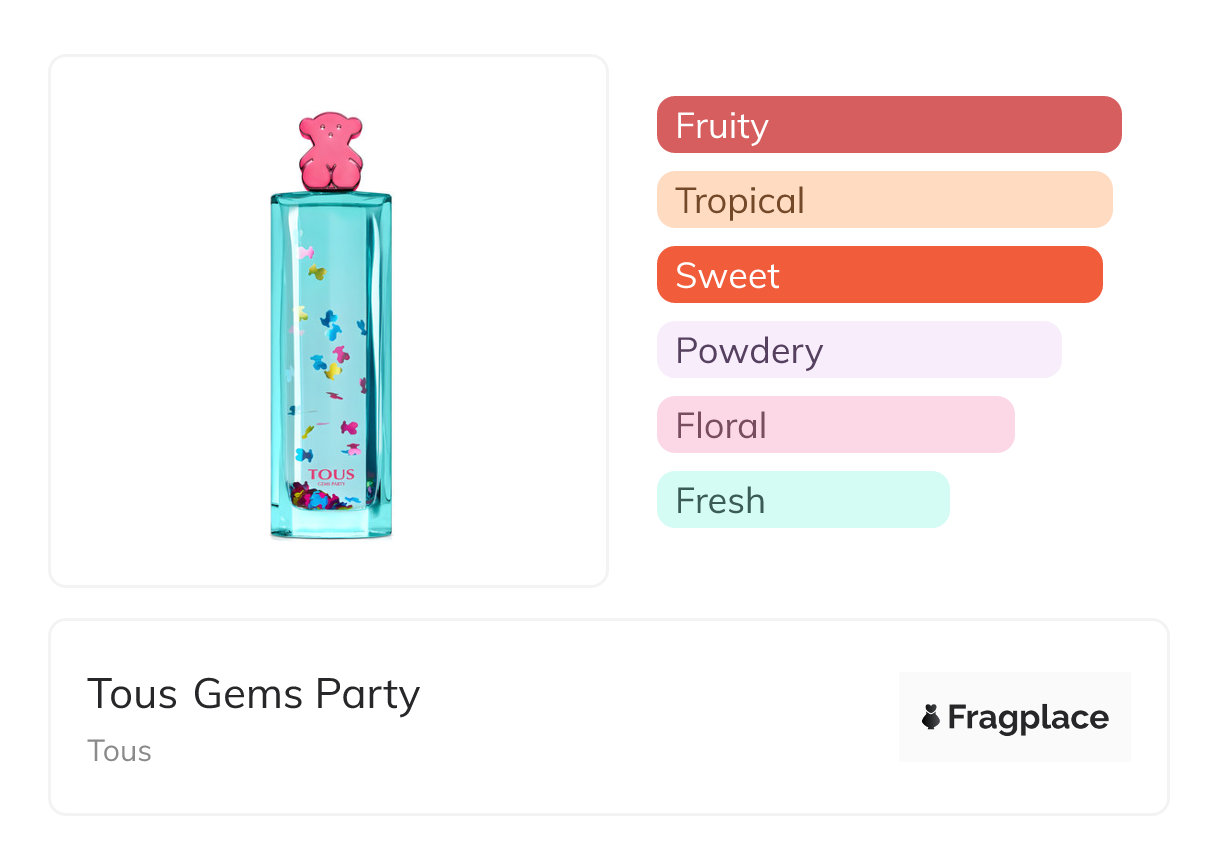This screenshot has width=1218, height=864.
Task: Click the small GEMS PARTY text on bottle
Action: coord(330,485)
